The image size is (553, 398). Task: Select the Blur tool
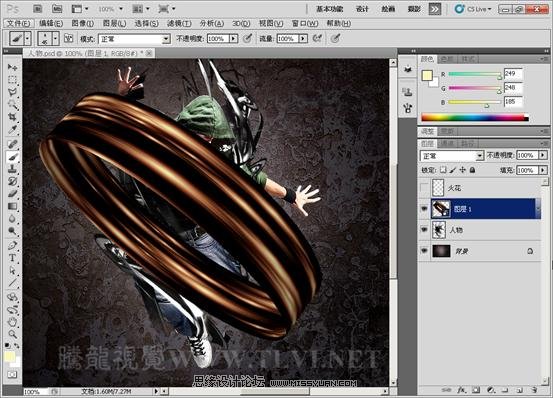(12, 219)
